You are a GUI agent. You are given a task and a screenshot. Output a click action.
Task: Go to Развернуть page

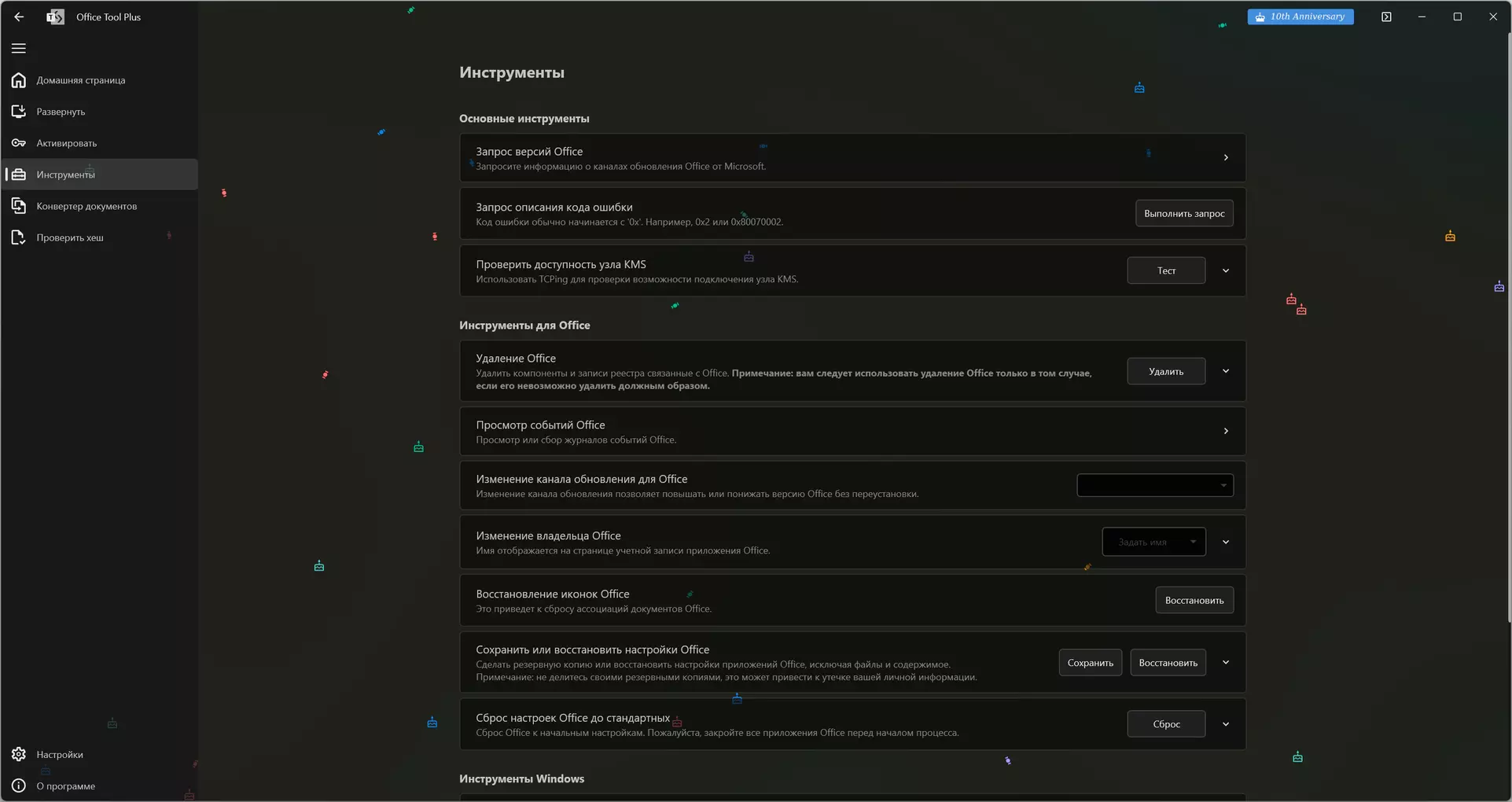tap(99, 112)
